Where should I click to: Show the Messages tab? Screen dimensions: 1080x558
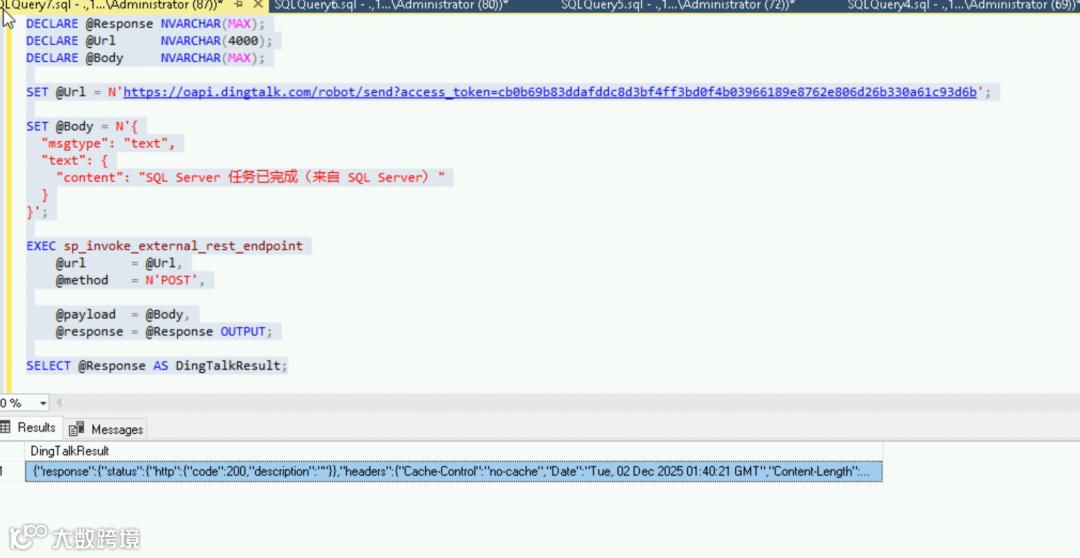coord(107,429)
